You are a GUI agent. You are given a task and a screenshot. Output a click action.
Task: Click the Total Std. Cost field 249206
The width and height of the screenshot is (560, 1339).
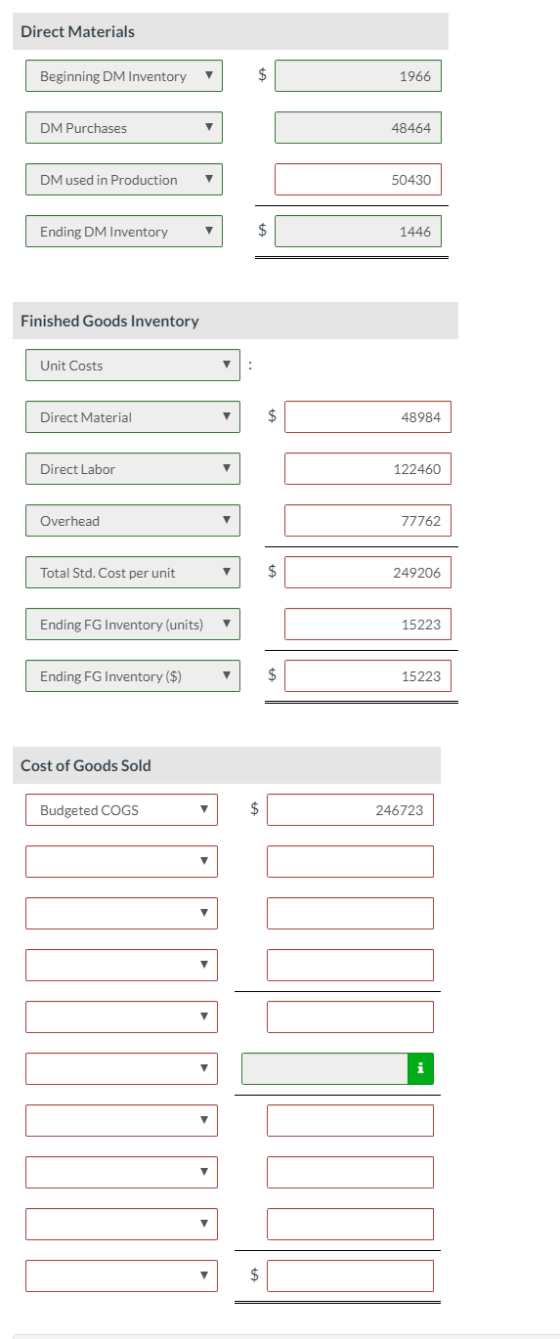[x=367, y=573]
